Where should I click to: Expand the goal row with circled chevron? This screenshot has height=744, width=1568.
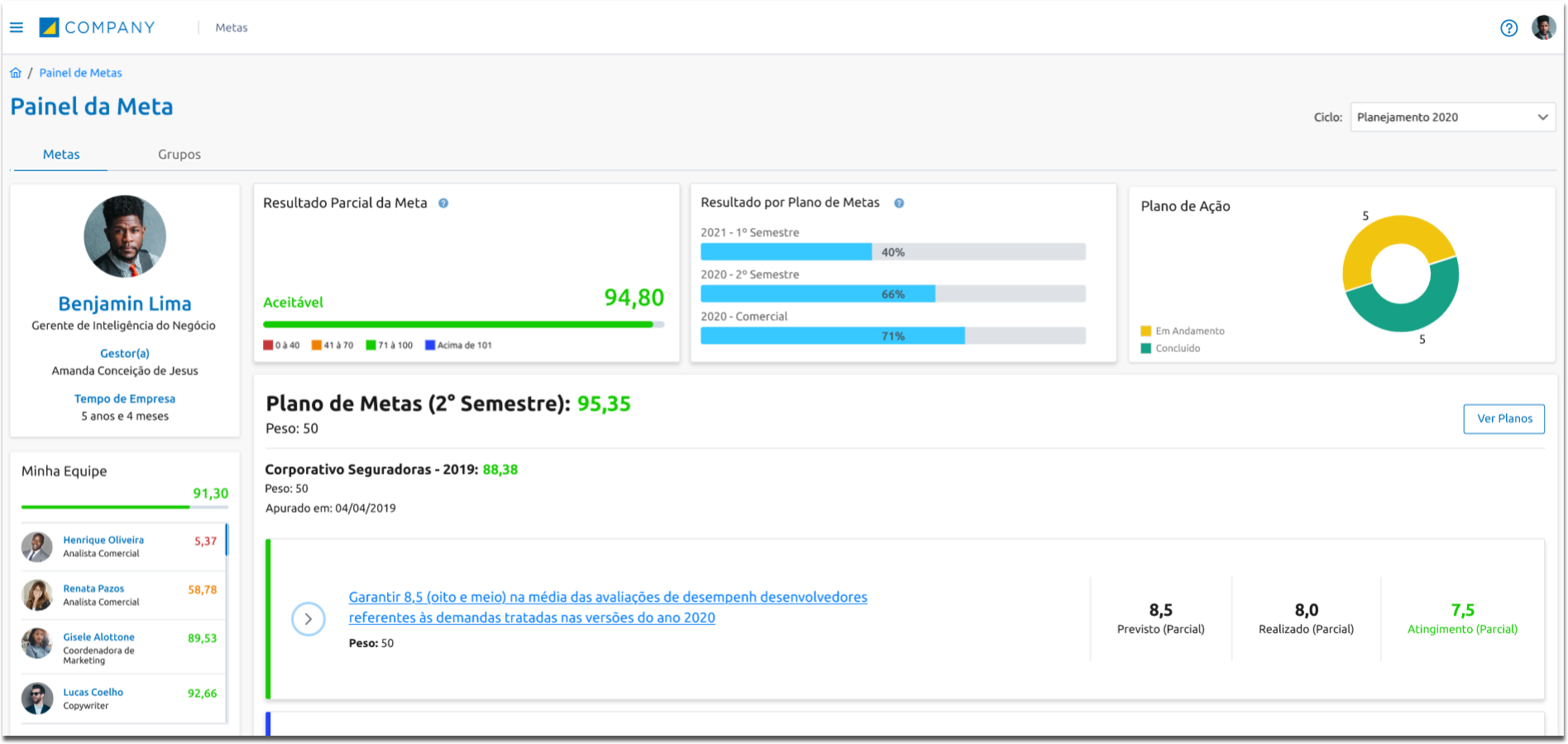[308, 618]
